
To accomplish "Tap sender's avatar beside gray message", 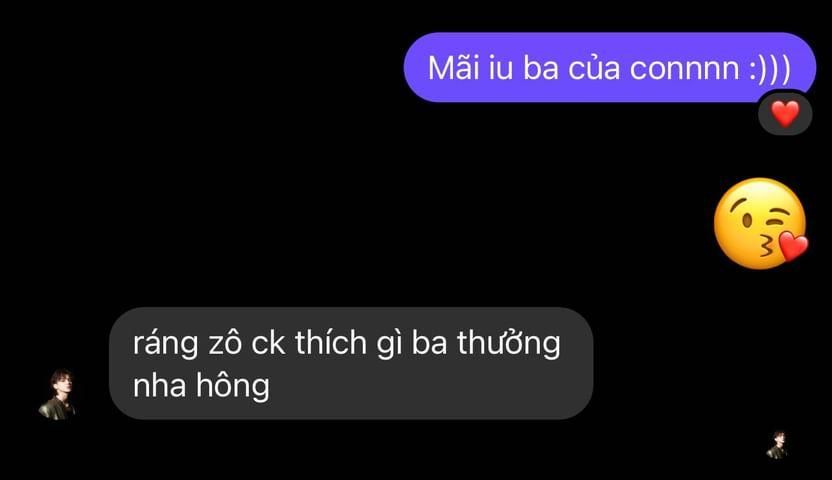I will [58, 395].
